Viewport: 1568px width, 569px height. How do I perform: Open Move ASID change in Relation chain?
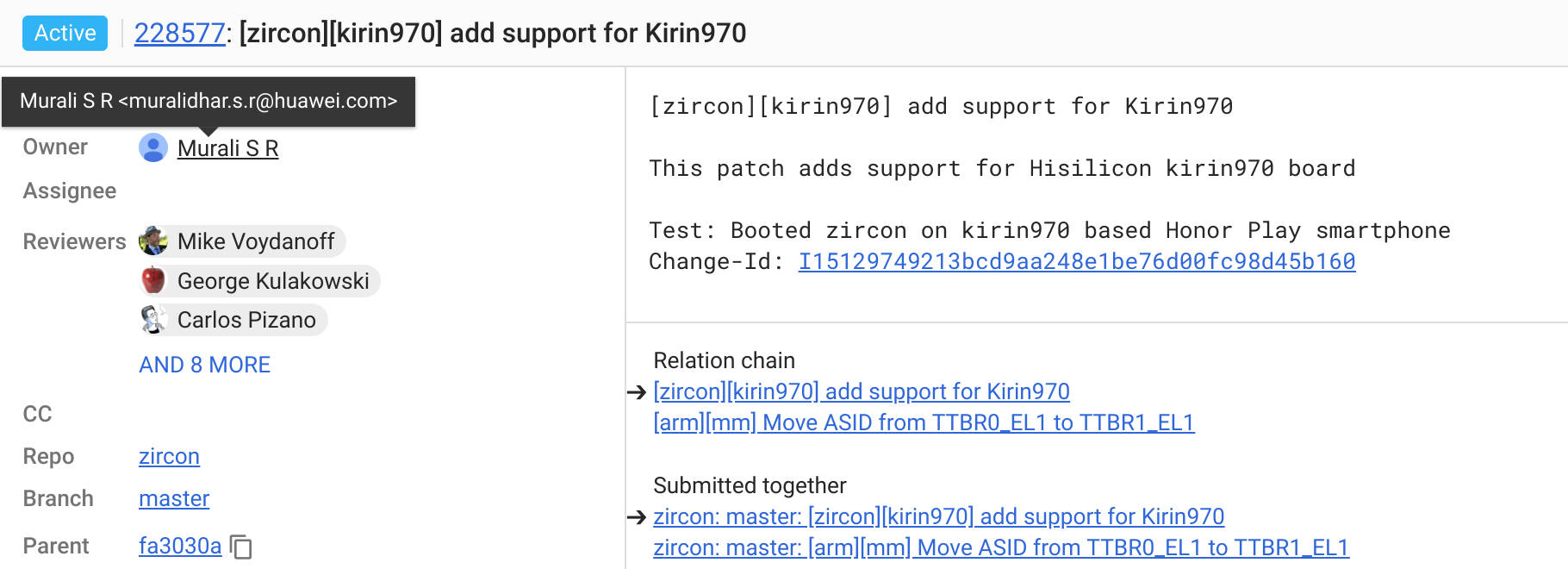coord(924,422)
